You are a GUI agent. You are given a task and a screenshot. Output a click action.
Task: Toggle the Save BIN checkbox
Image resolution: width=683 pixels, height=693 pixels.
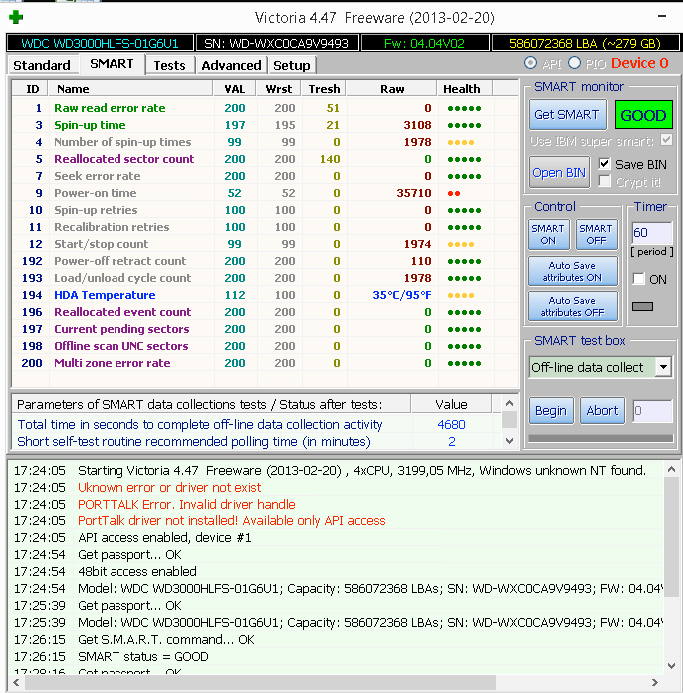[x=604, y=164]
